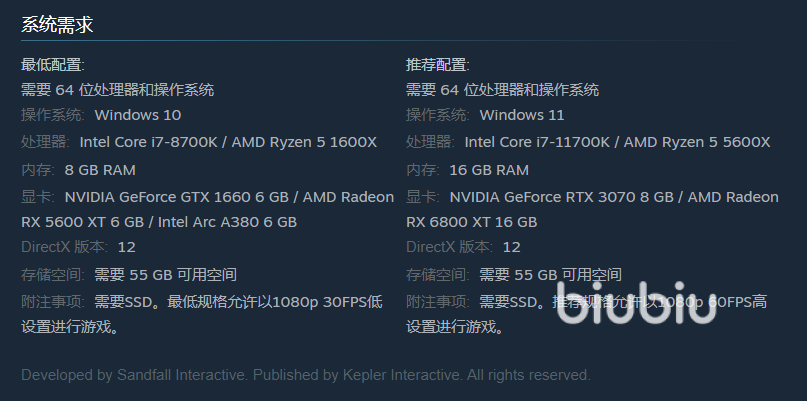This screenshot has width=807, height=401.
Task: Click the Windows 11 operating system text
Action: pyautogui.click(x=522, y=115)
